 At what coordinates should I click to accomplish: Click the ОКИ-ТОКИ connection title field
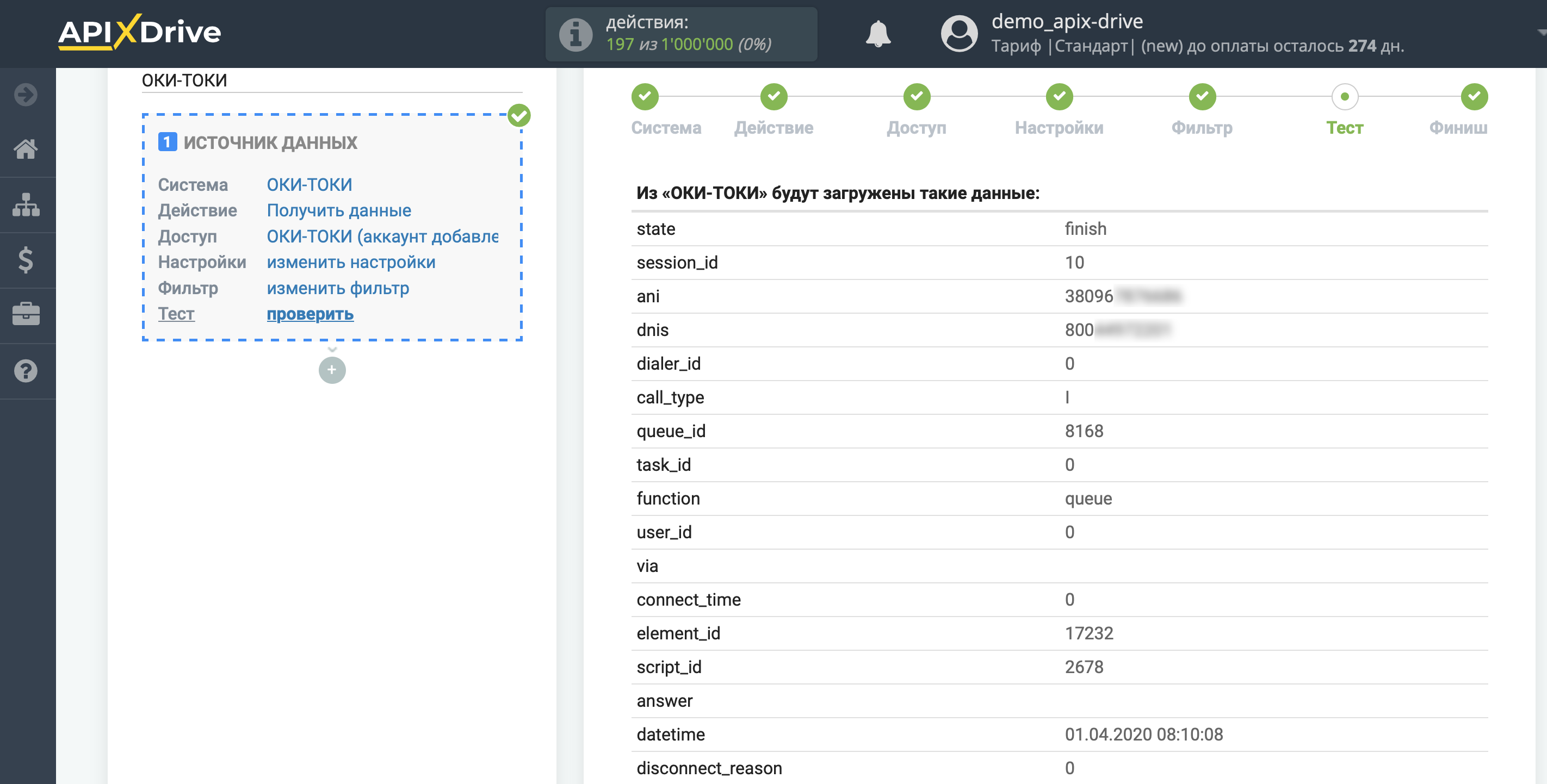click(331, 80)
